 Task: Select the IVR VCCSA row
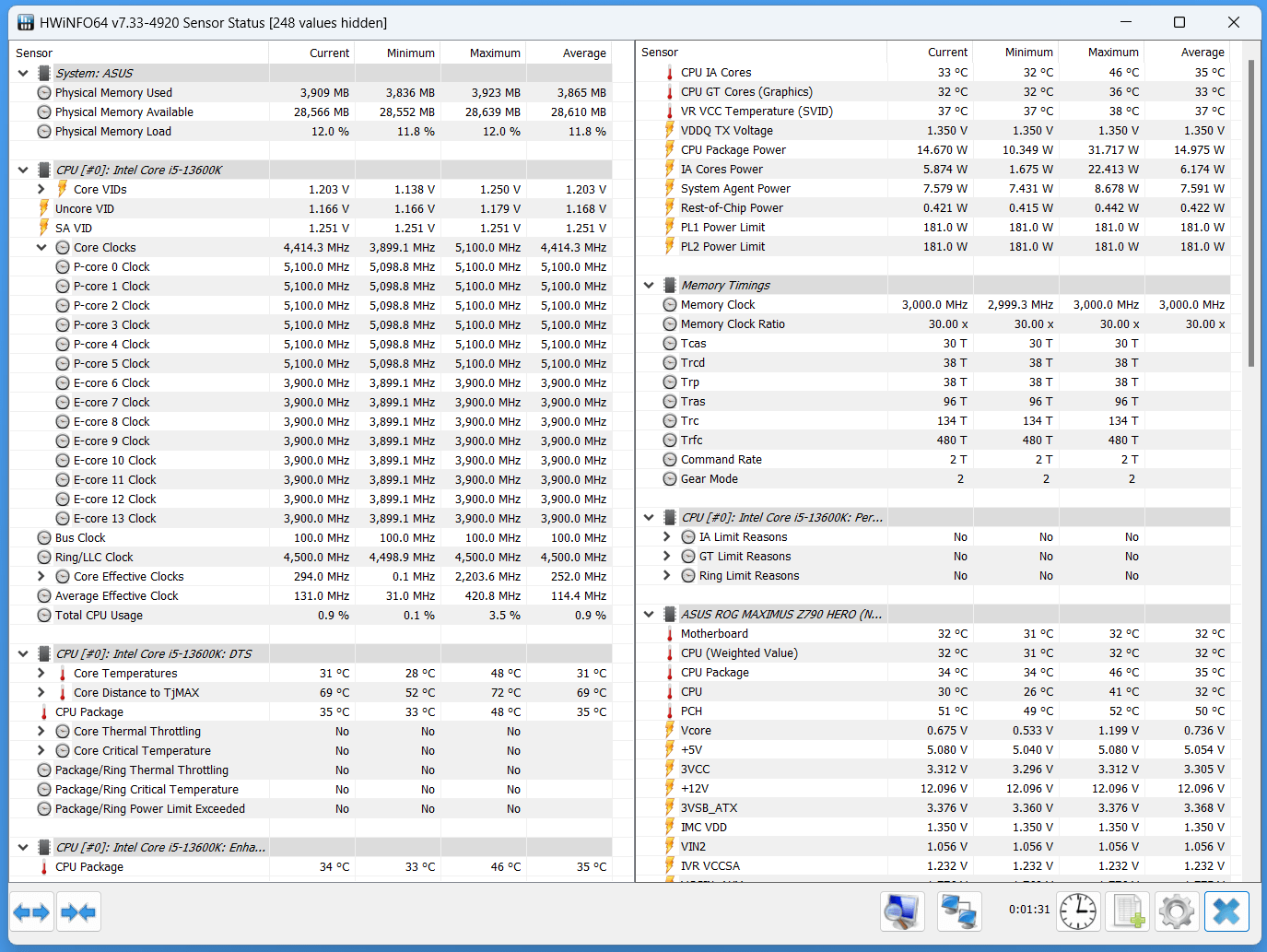click(933, 865)
